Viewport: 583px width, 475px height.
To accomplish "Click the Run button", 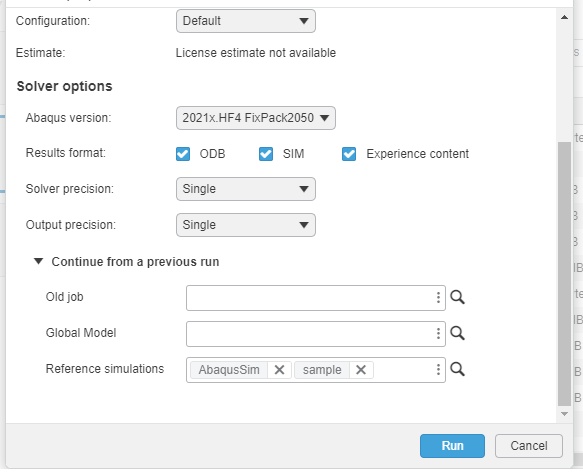I will click(x=452, y=446).
